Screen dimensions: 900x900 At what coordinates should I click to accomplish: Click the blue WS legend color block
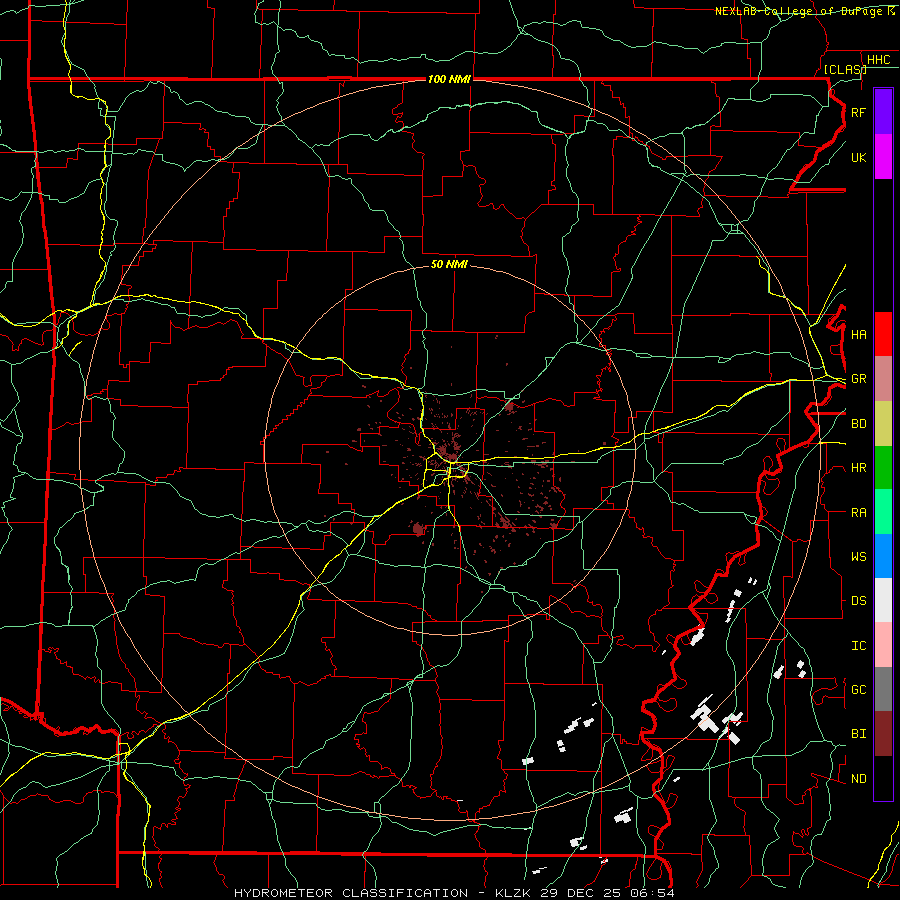(x=883, y=556)
